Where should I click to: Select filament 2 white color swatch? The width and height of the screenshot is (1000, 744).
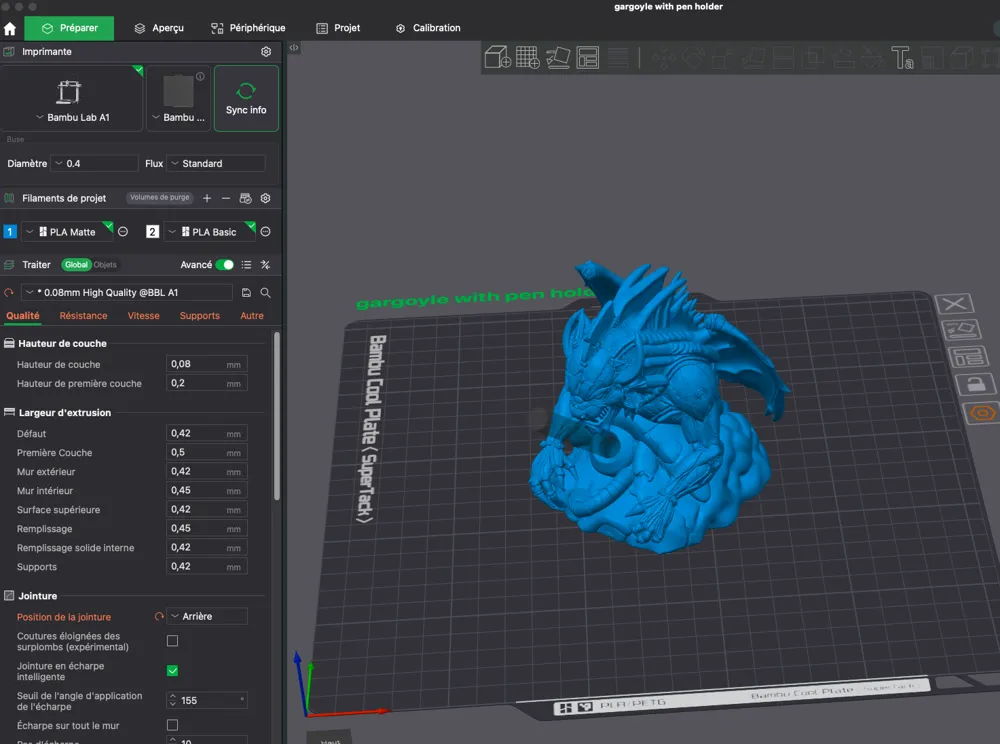coord(152,232)
